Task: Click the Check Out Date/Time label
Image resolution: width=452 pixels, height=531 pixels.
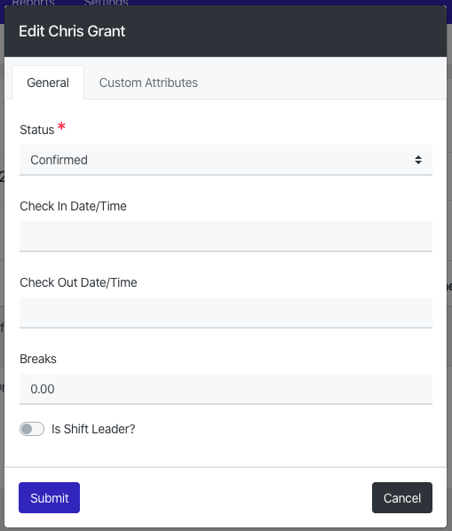Action: point(78,282)
